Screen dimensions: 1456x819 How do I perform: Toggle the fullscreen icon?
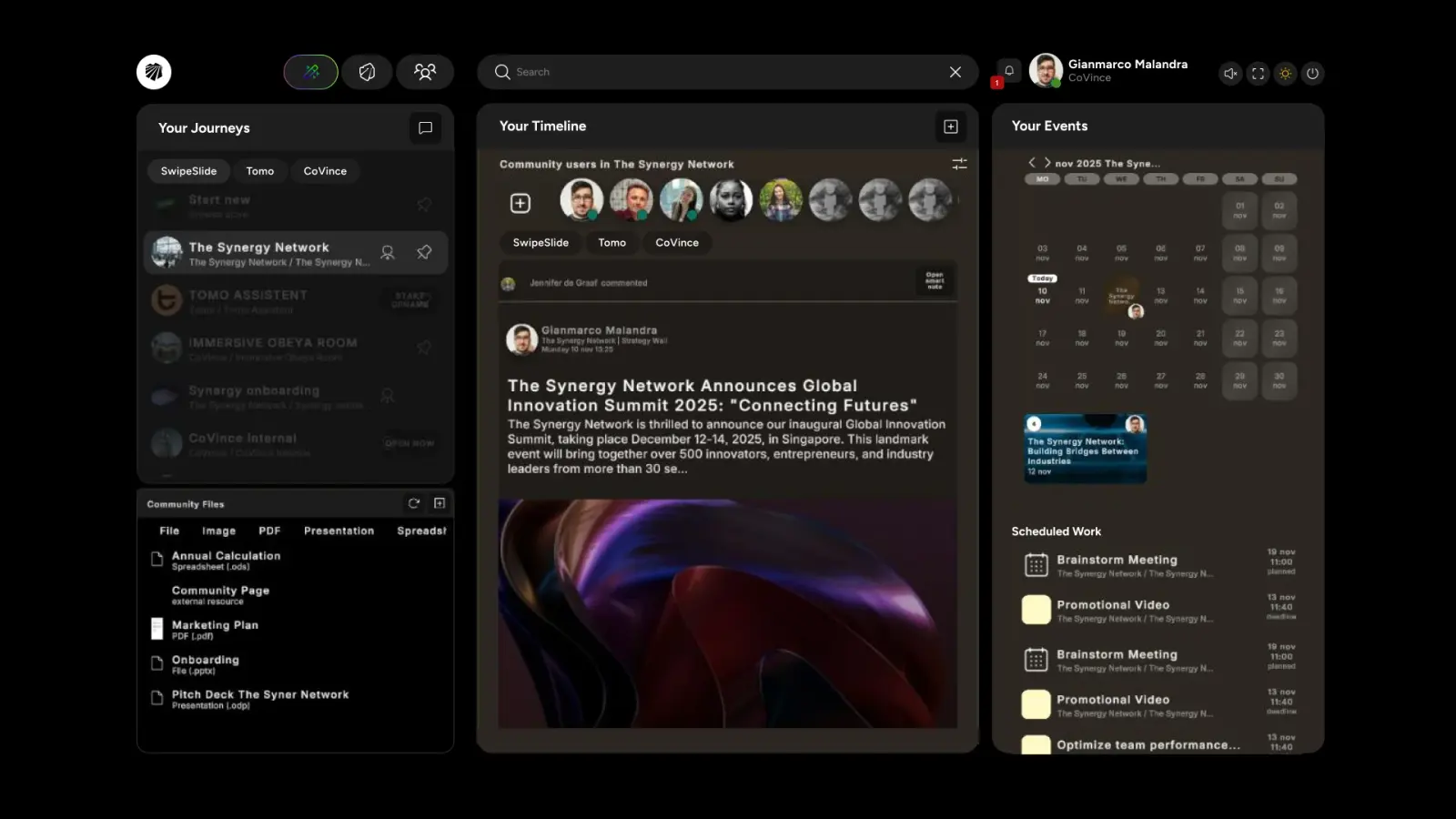point(1258,74)
